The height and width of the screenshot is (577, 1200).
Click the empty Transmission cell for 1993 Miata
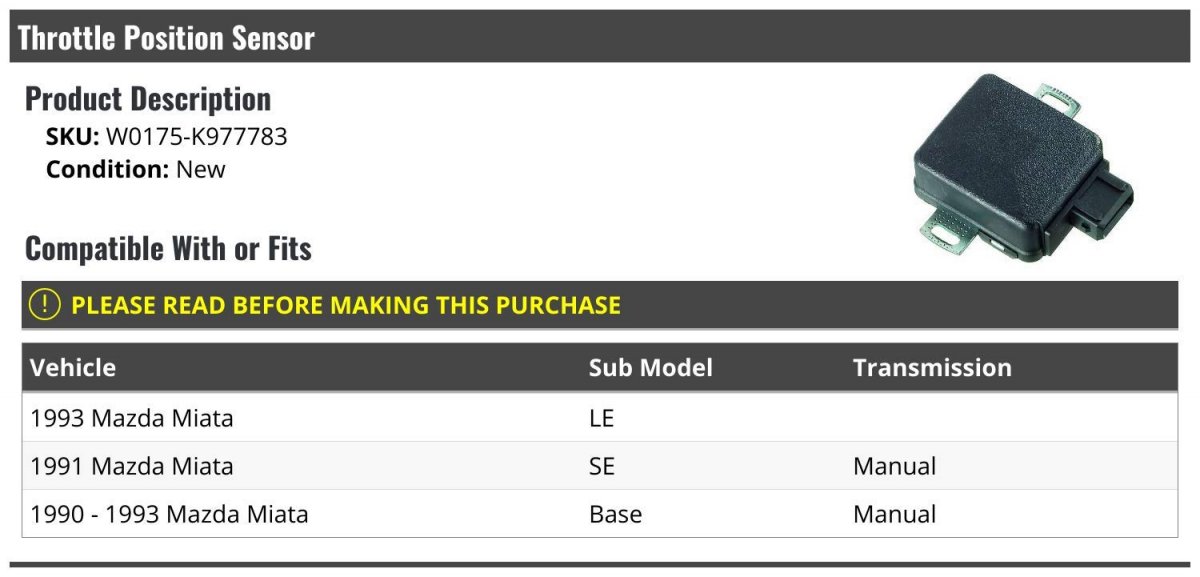coord(1011,417)
